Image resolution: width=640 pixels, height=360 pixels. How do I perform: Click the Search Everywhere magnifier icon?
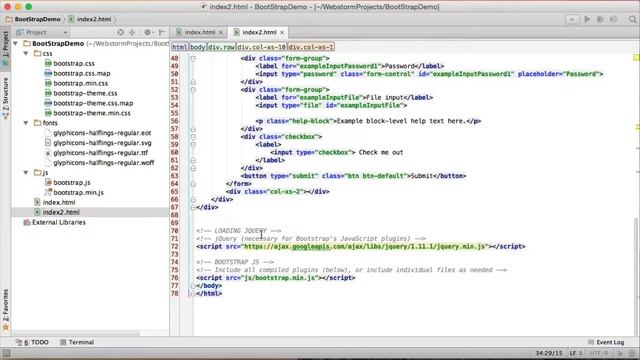click(633, 19)
